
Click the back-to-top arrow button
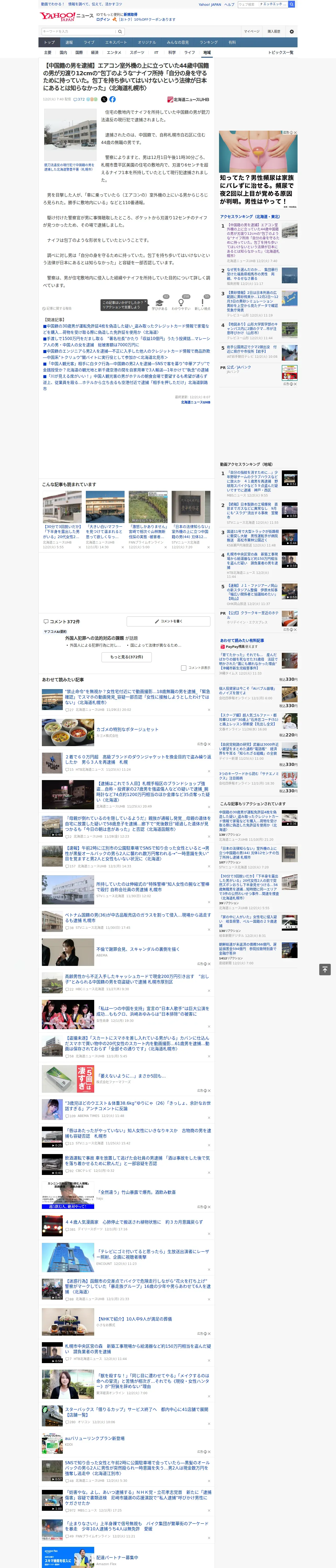pos(326,970)
